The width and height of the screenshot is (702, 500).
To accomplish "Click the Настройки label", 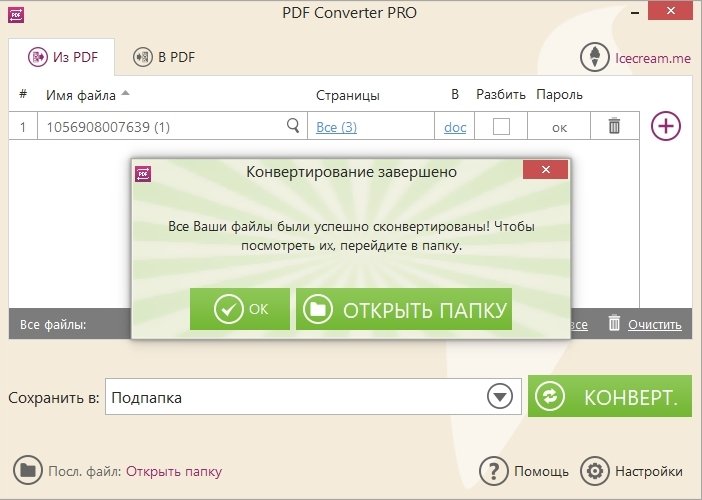I will pos(649,471).
